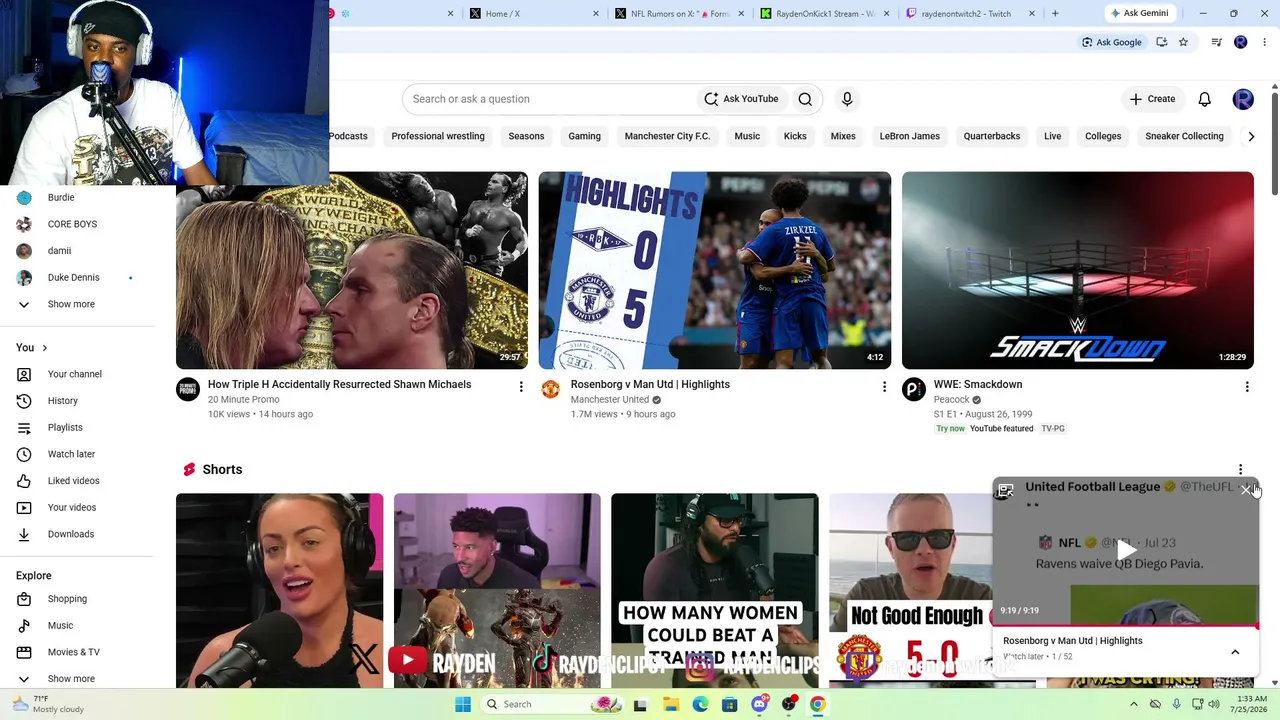The height and width of the screenshot is (720, 1280).
Task: Select the LeBron James chip
Action: [x=910, y=136]
